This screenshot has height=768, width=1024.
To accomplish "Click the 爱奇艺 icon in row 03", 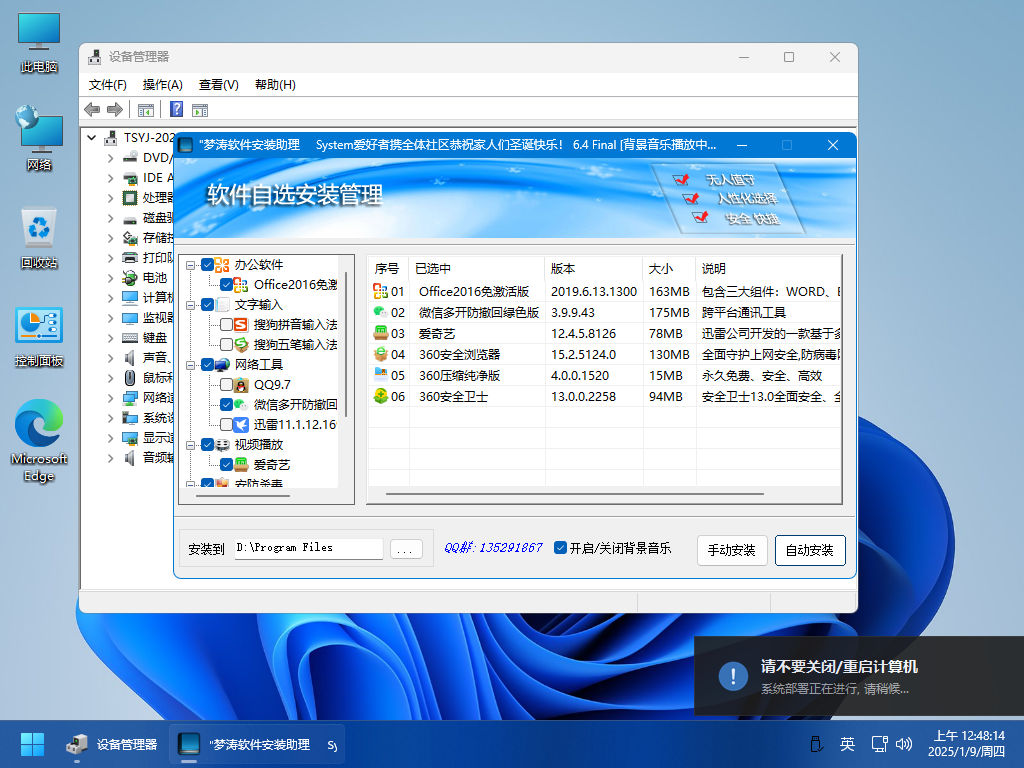I will (x=380, y=333).
